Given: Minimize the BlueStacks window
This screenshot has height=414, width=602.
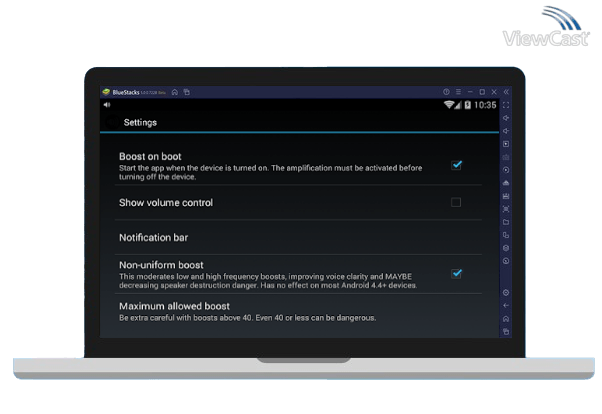Looking at the screenshot, I should pos(470,92).
